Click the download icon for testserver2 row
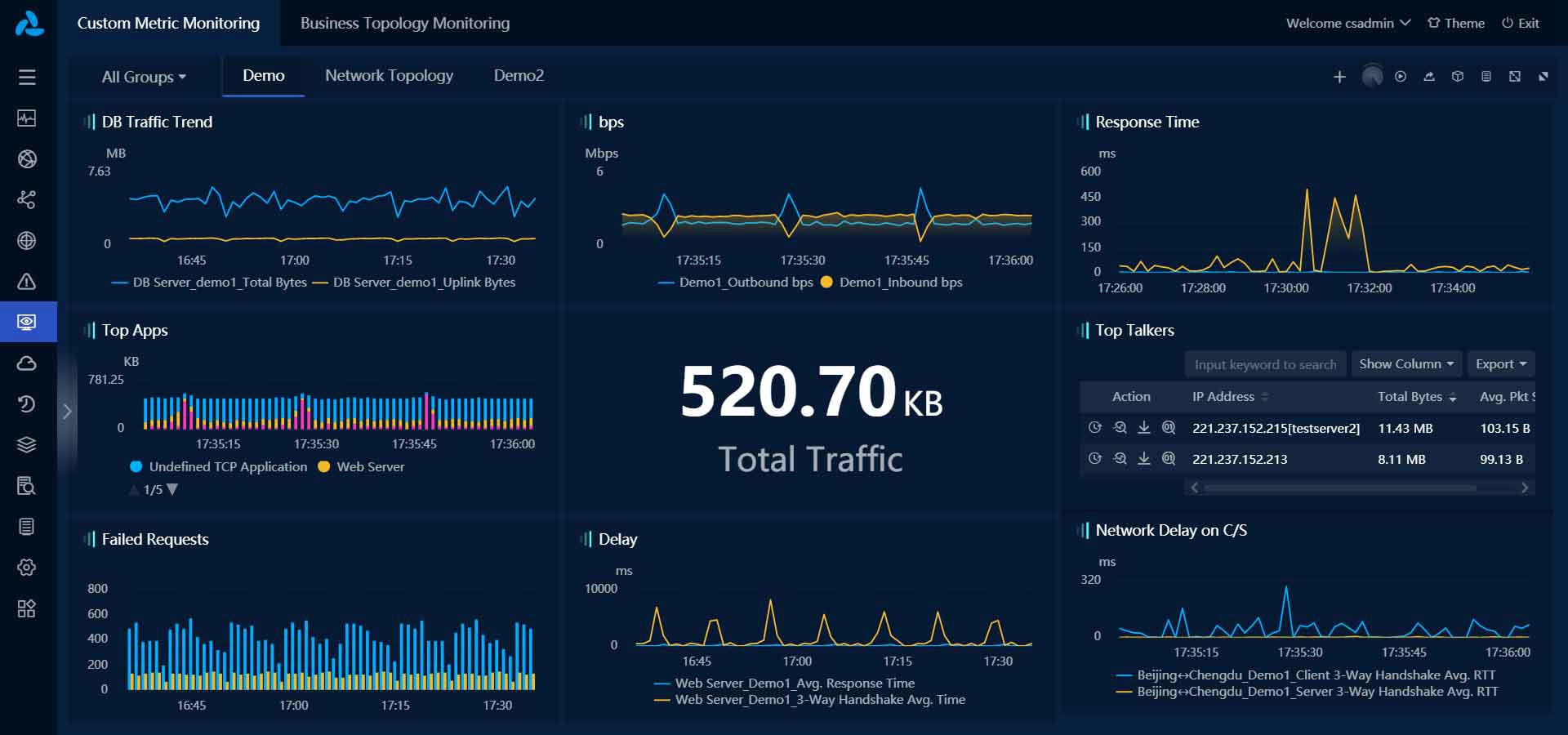Image resolution: width=1568 pixels, height=735 pixels. tap(1143, 427)
